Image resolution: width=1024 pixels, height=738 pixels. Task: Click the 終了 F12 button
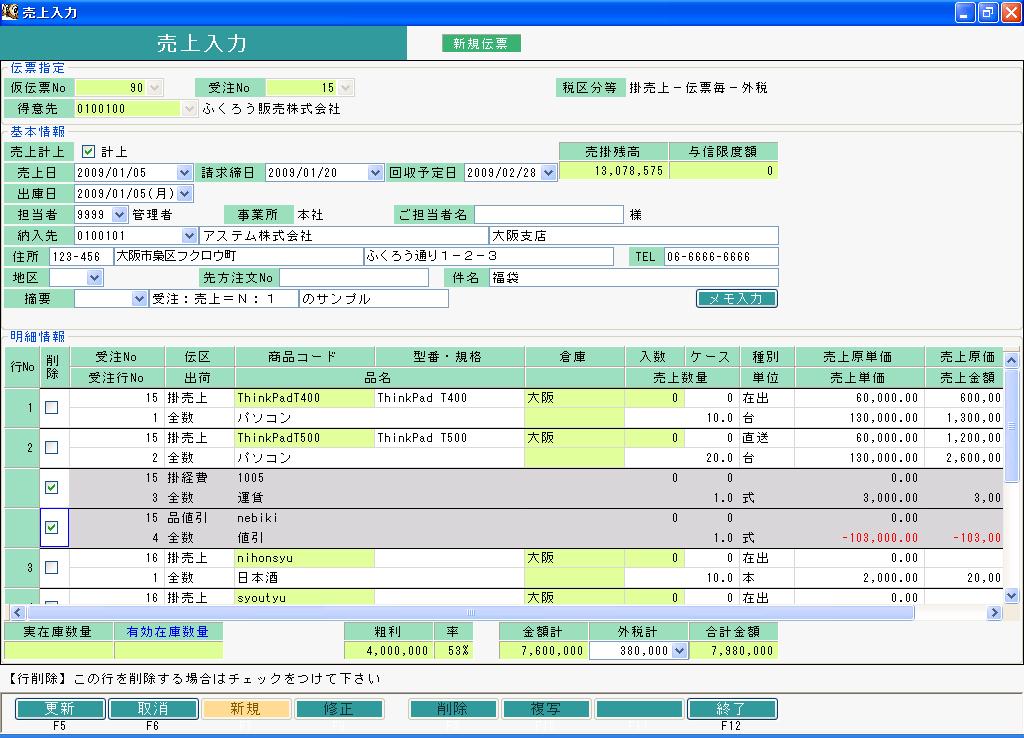pyautogui.click(x=732, y=709)
